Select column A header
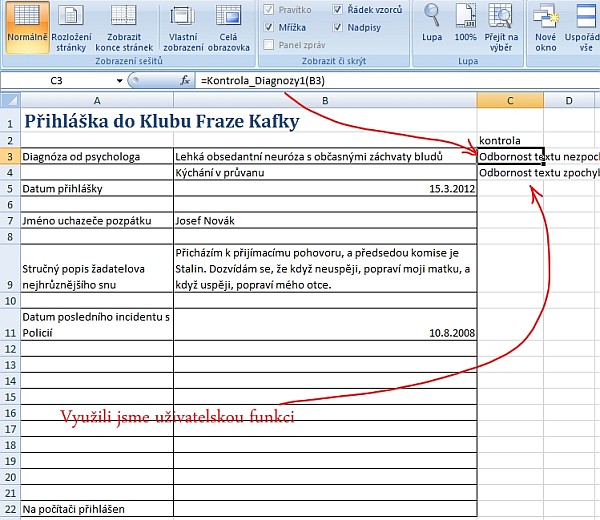The image size is (600, 520). (x=97, y=101)
